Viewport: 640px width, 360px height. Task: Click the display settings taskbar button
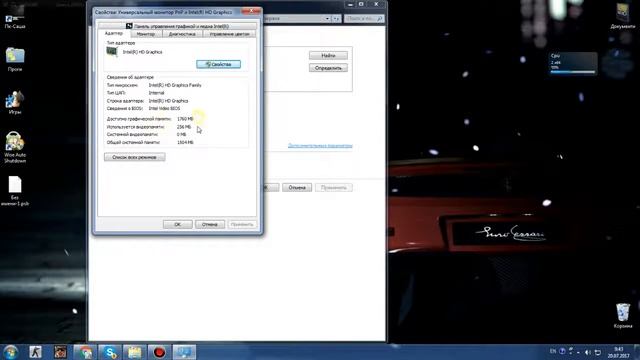pyautogui.click(x=184, y=352)
